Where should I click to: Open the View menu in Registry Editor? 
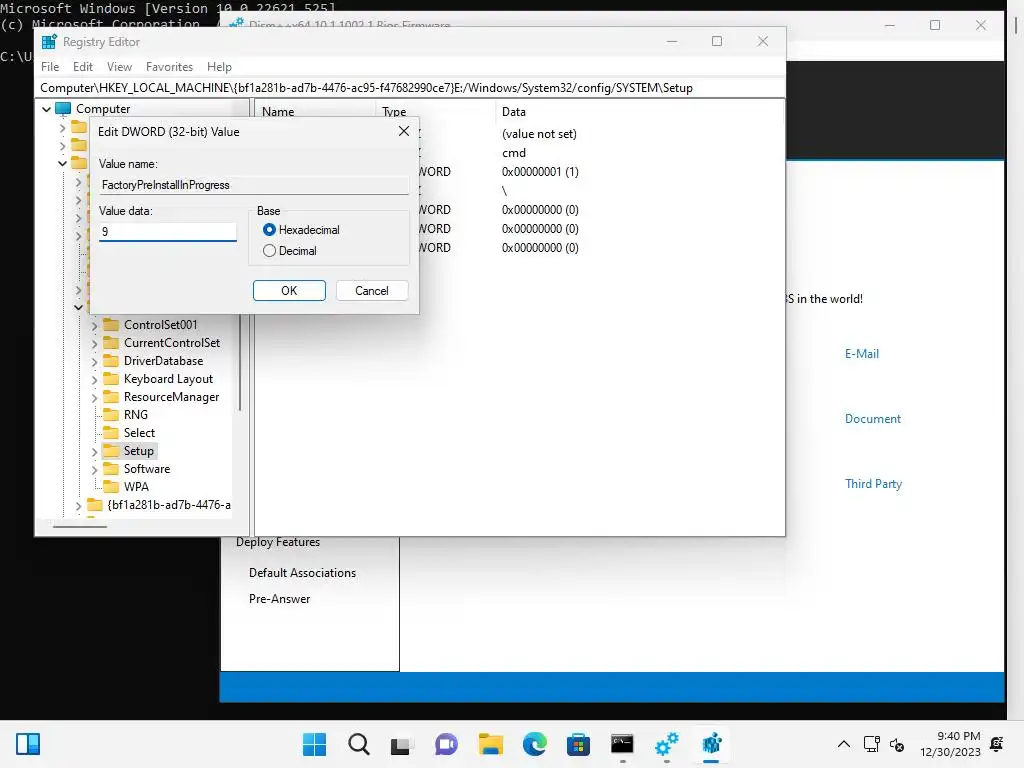tap(120, 67)
